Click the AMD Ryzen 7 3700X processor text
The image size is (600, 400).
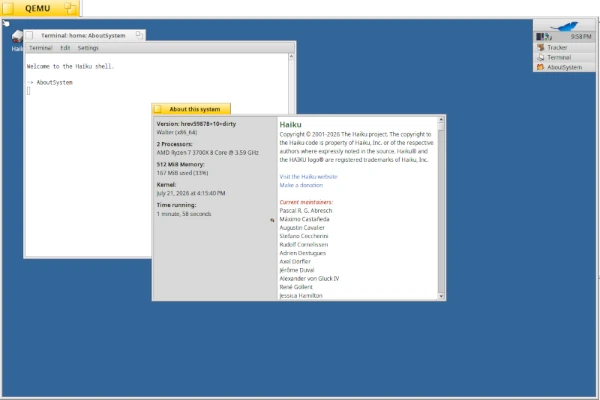tap(207, 152)
